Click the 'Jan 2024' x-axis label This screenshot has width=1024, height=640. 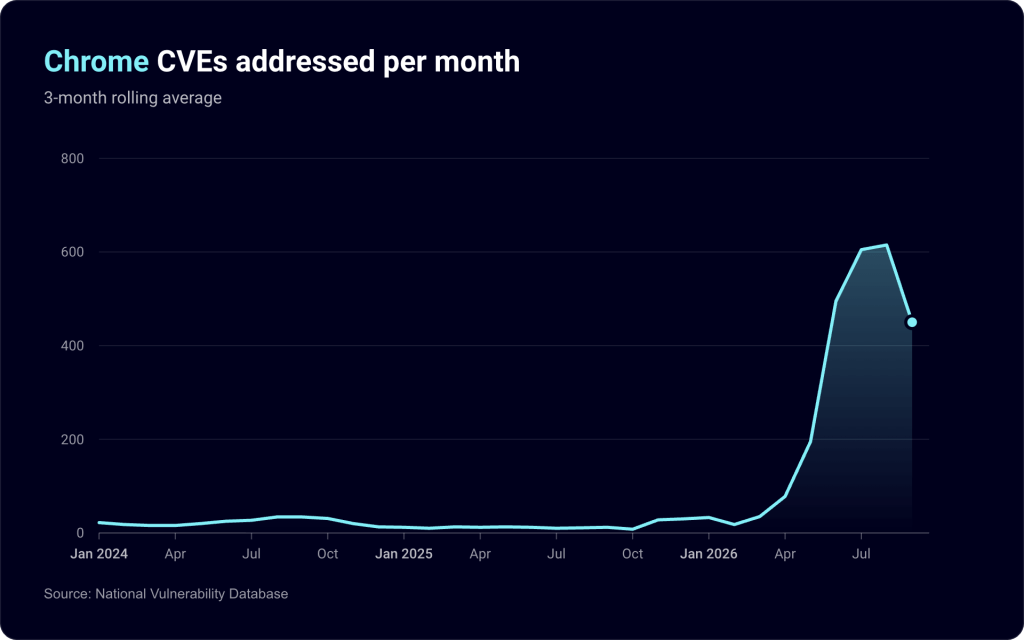point(99,554)
